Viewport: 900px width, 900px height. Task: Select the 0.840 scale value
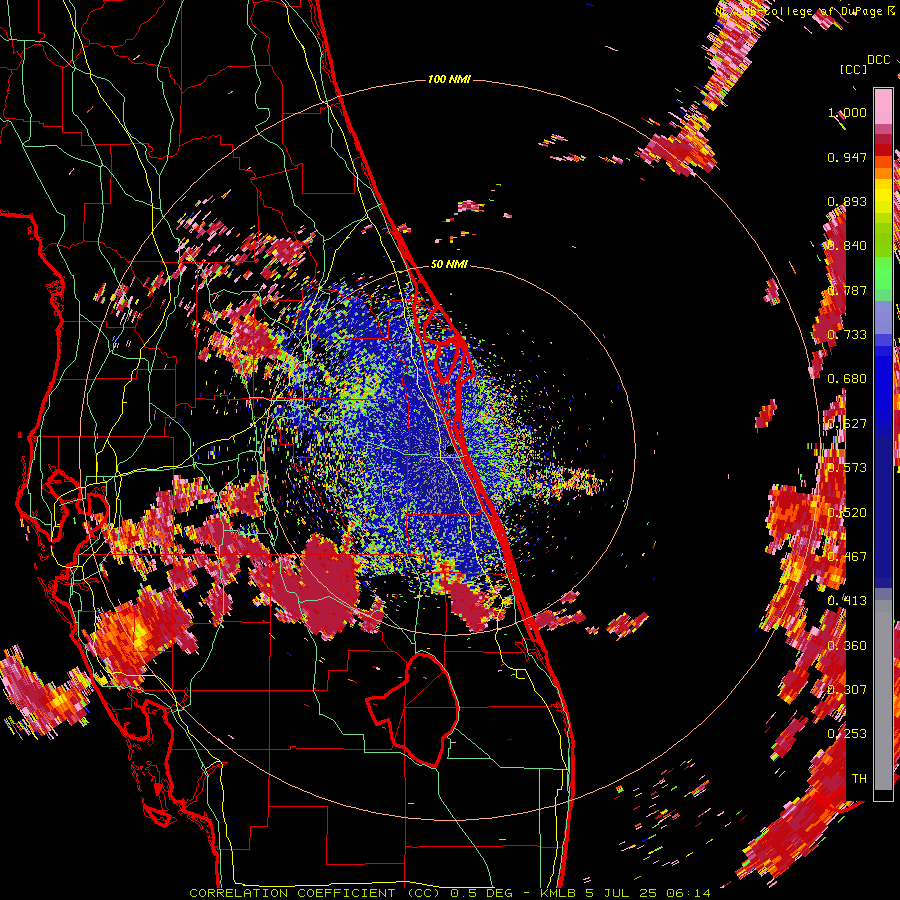847,246
